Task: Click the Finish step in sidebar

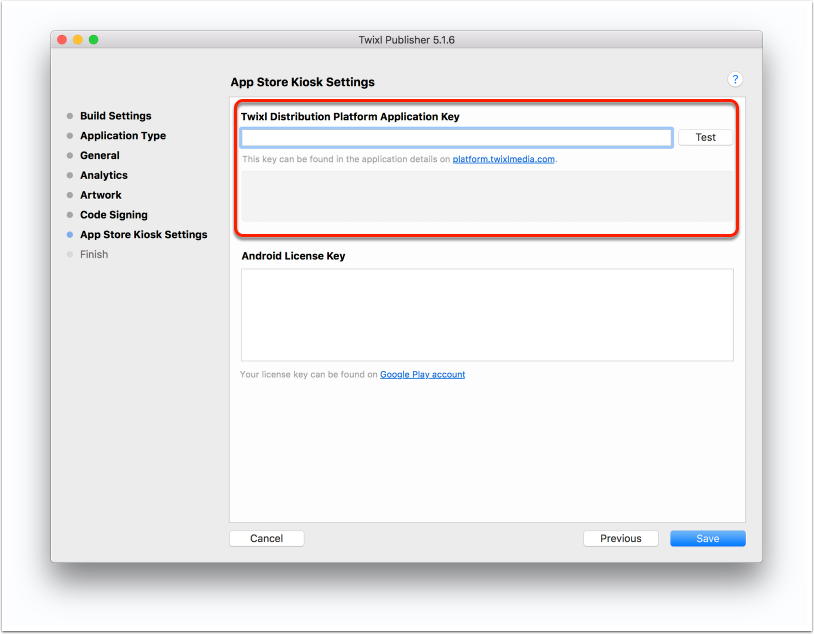Action: click(93, 254)
